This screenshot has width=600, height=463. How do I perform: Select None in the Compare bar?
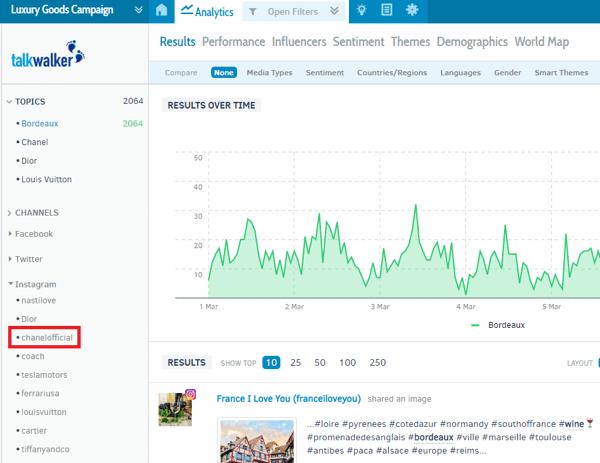coord(224,73)
